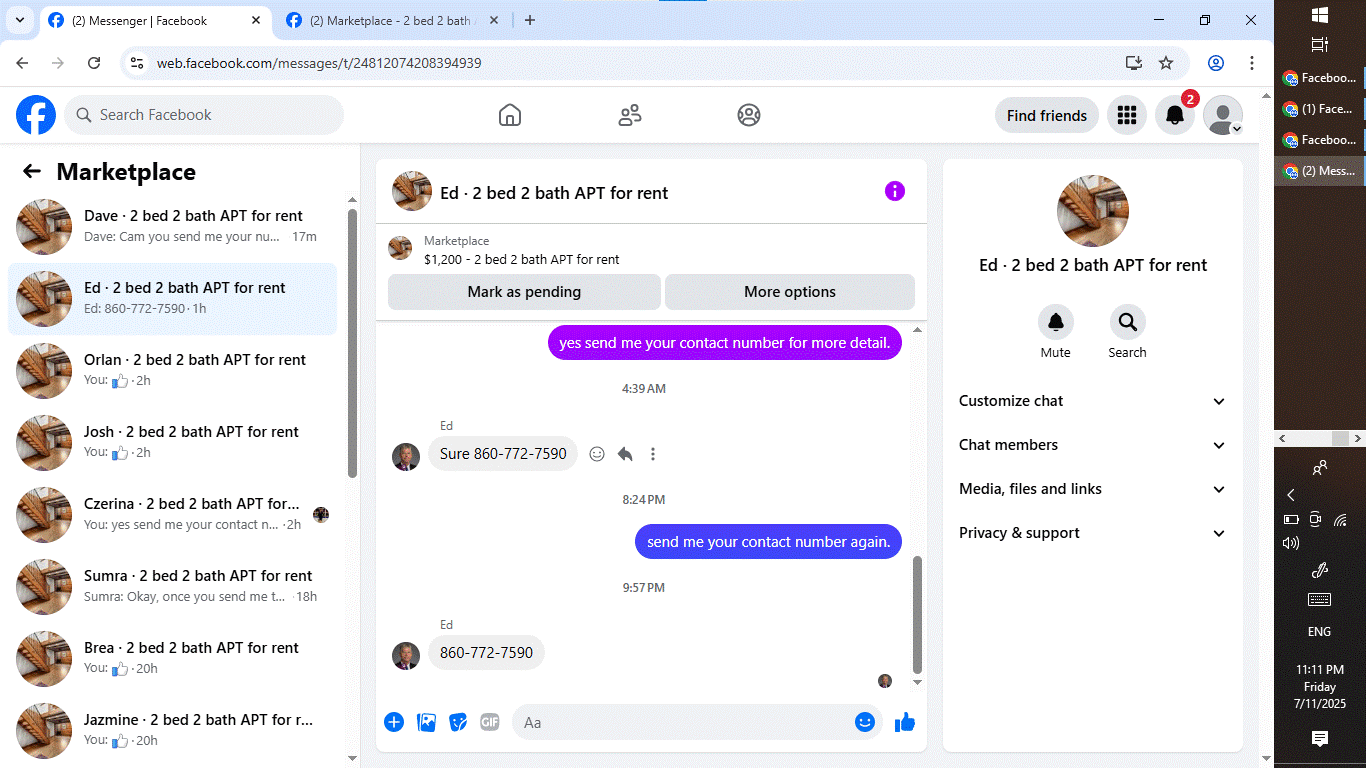1366x768 pixels.
Task: Expand Media, files and links section
Action: click(x=1093, y=489)
